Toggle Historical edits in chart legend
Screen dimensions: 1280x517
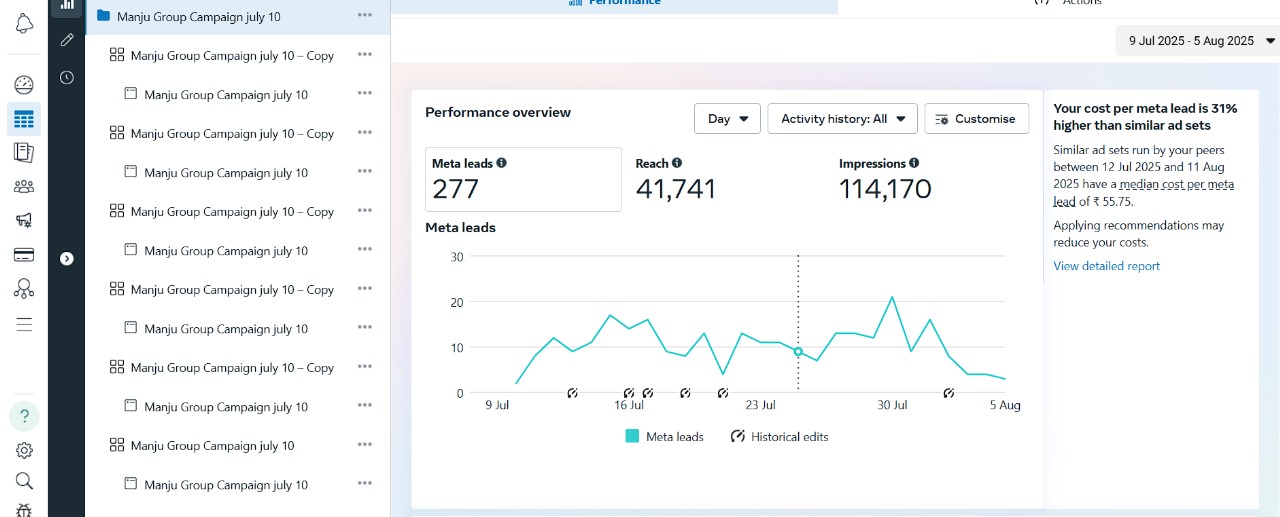click(779, 437)
